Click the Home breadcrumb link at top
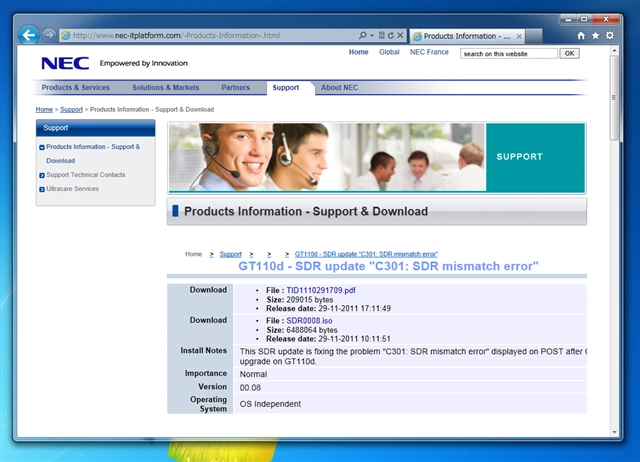This screenshot has width=640, height=462. coord(44,109)
